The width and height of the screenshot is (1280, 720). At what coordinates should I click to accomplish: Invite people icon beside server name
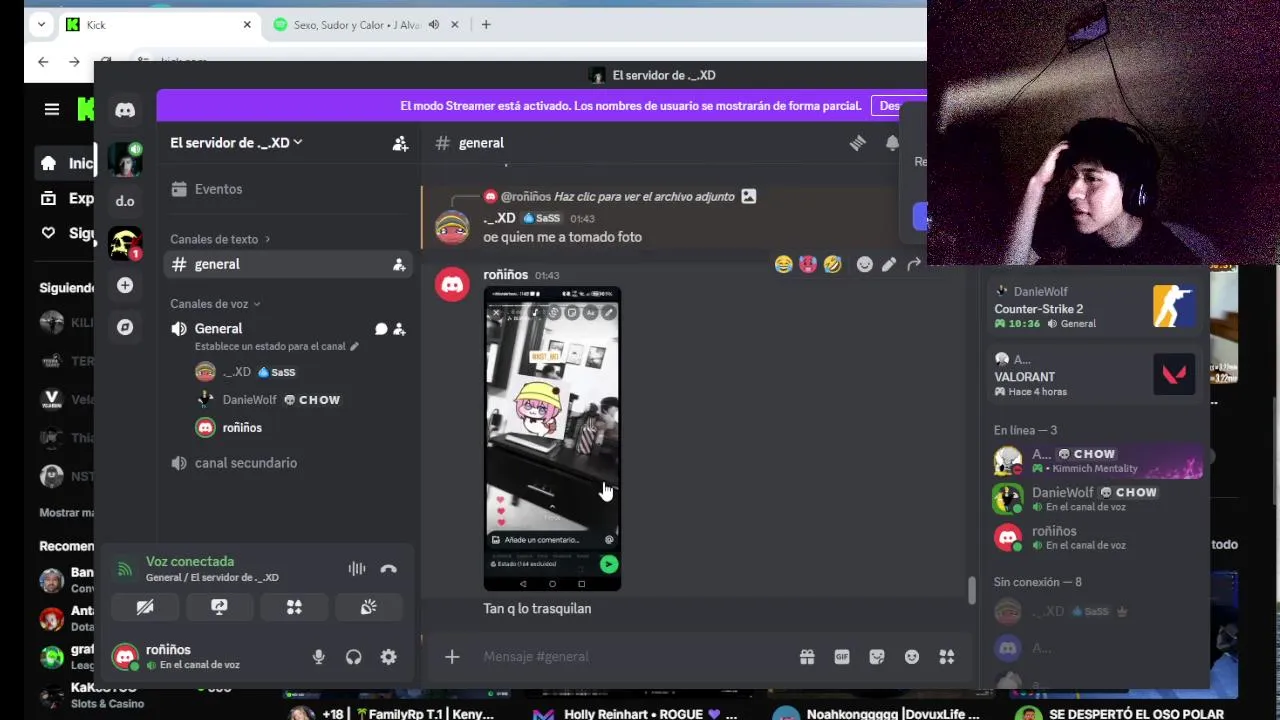pyautogui.click(x=400, y=143)
